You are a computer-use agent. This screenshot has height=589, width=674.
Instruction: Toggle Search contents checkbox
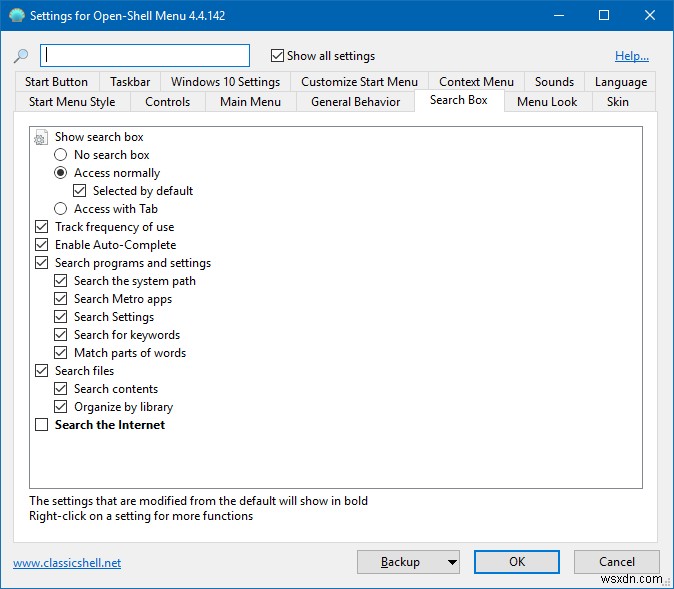(x=61, y=389)
